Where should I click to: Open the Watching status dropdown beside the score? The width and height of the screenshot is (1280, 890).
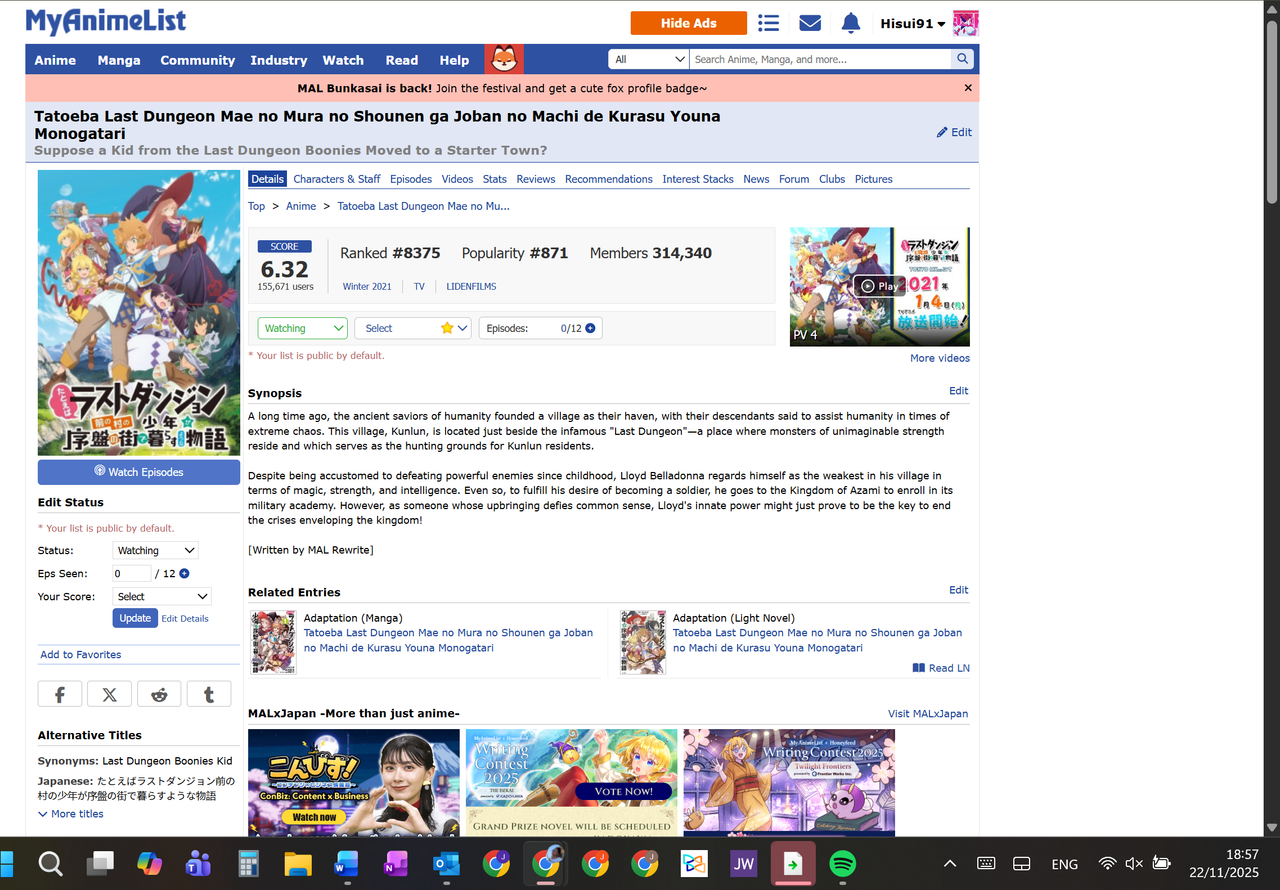point(302,328)
